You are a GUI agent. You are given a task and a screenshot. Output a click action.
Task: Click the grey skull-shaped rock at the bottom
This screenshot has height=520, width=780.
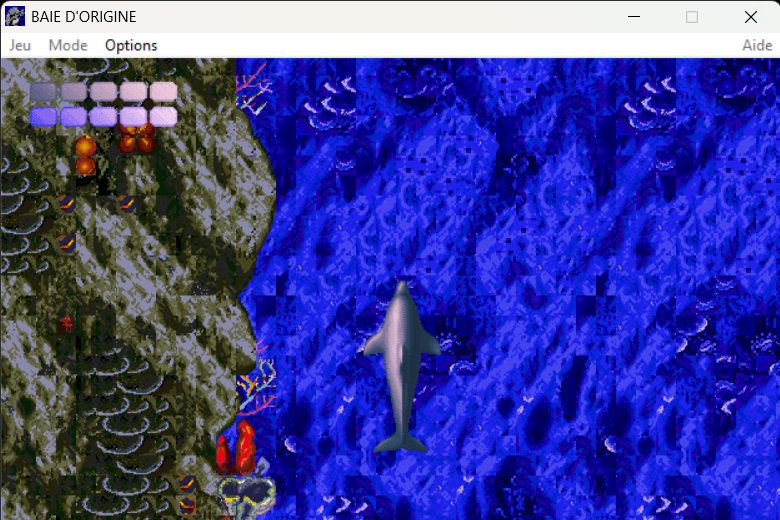click(x=247, y=495)
